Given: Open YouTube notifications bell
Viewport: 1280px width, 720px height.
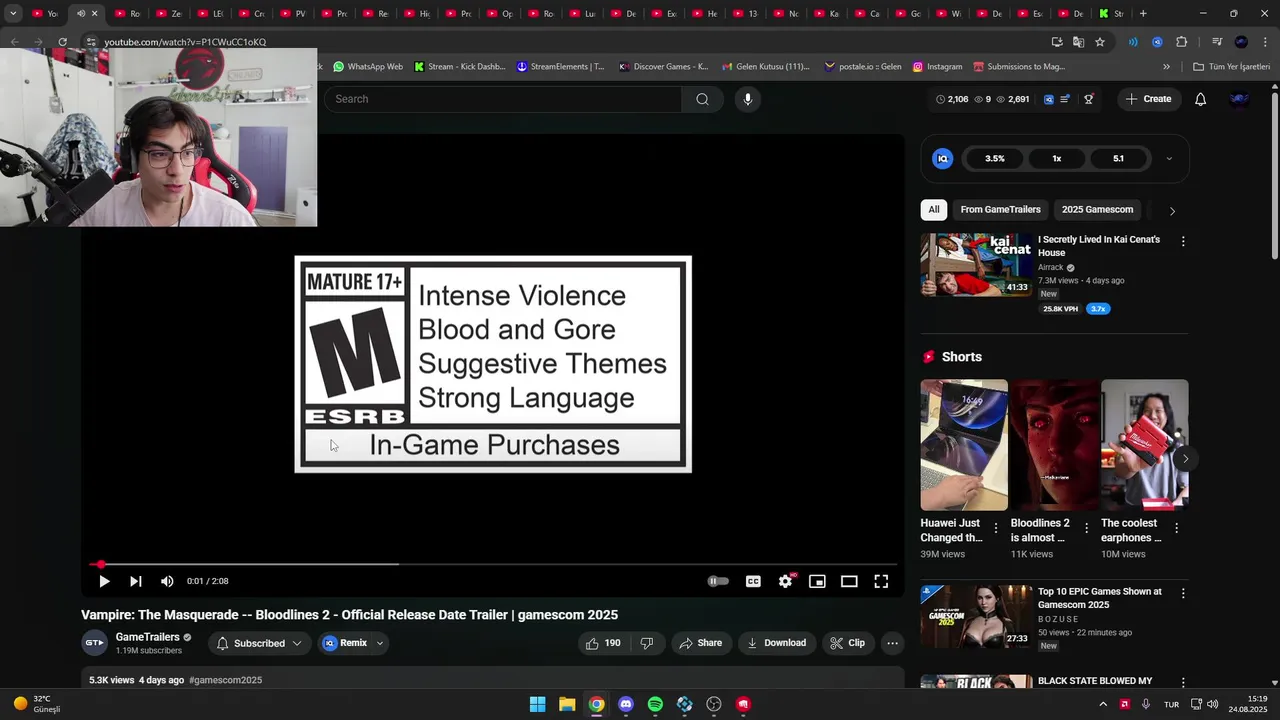Looking at the screenshot, I should coord(1201,99).
